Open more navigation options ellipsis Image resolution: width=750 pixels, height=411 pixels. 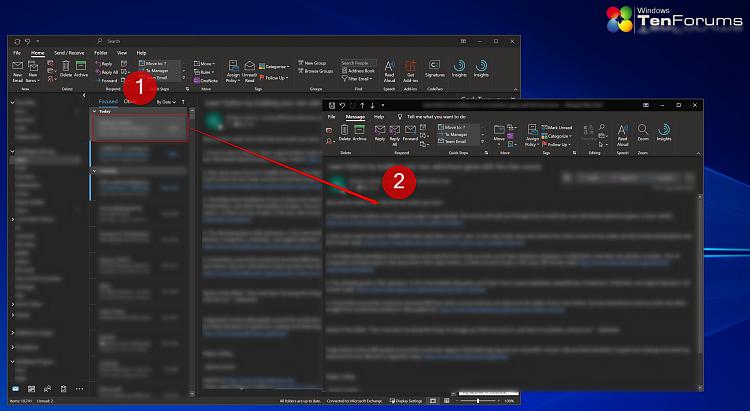79,389
